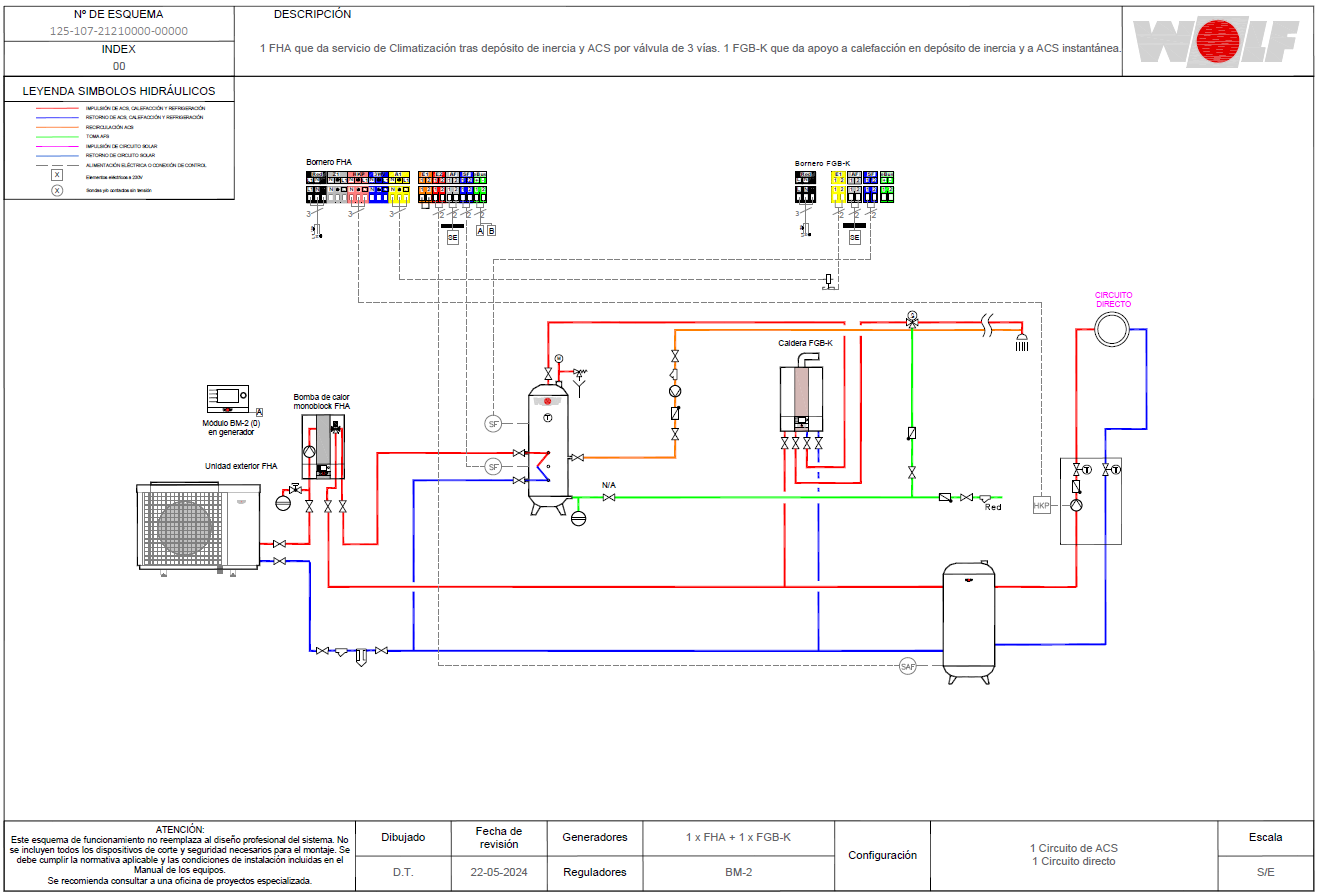This screenshot has width=1318, height=896.
Task: Click the 'Generadores' cell
Action: 595,837
